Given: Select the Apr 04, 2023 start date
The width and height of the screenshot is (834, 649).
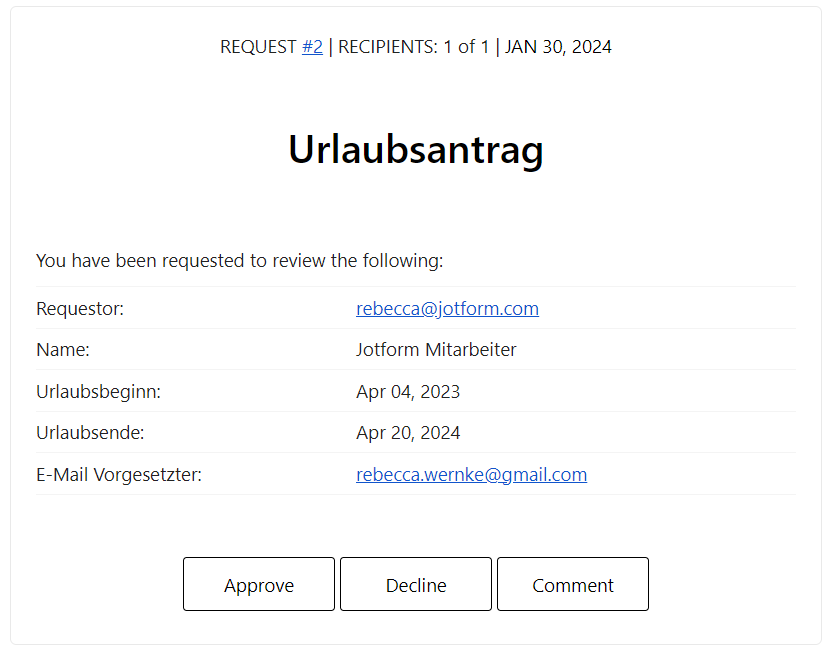Looking at the screenshot, I should click(x=408, y=392).
